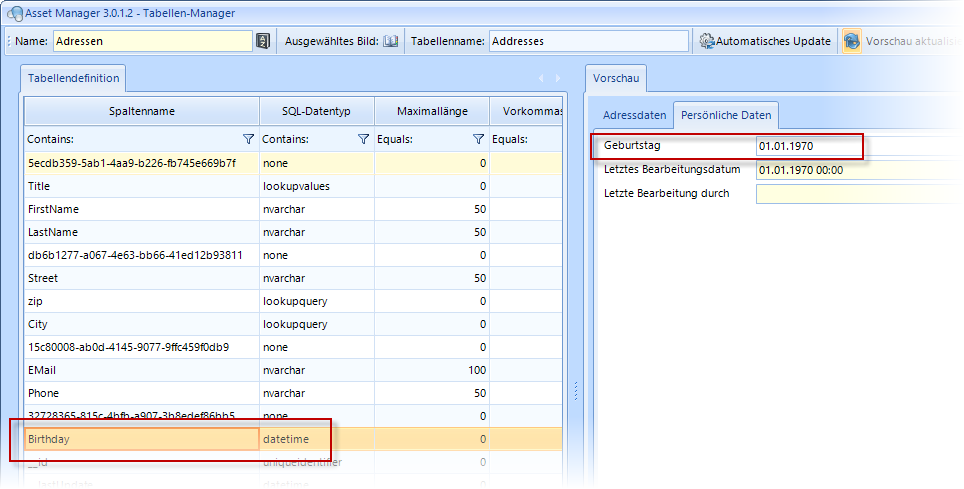Switch to the Vorschau tab
Image resolution: width=964 pixels, height=489 pixels.
click(615, 78)
